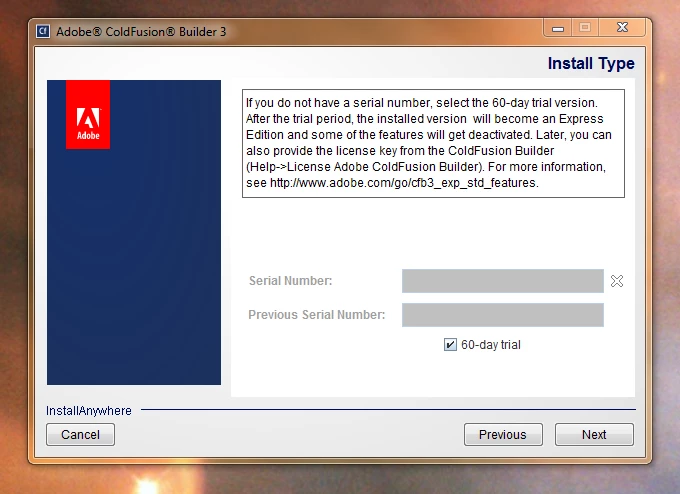Click the Adobe logo on blue panel
Screen dimensions: 680x494
[x=88, y=115]
